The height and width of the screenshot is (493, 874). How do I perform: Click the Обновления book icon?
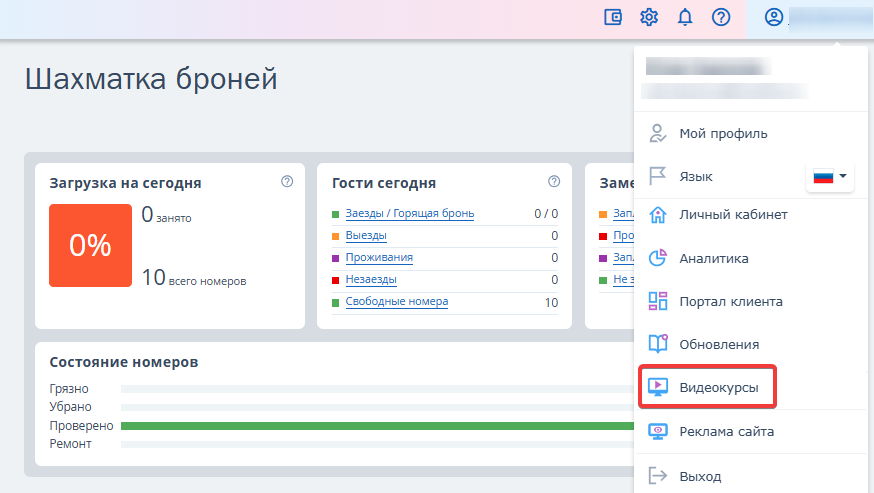(x=658, y=344)
